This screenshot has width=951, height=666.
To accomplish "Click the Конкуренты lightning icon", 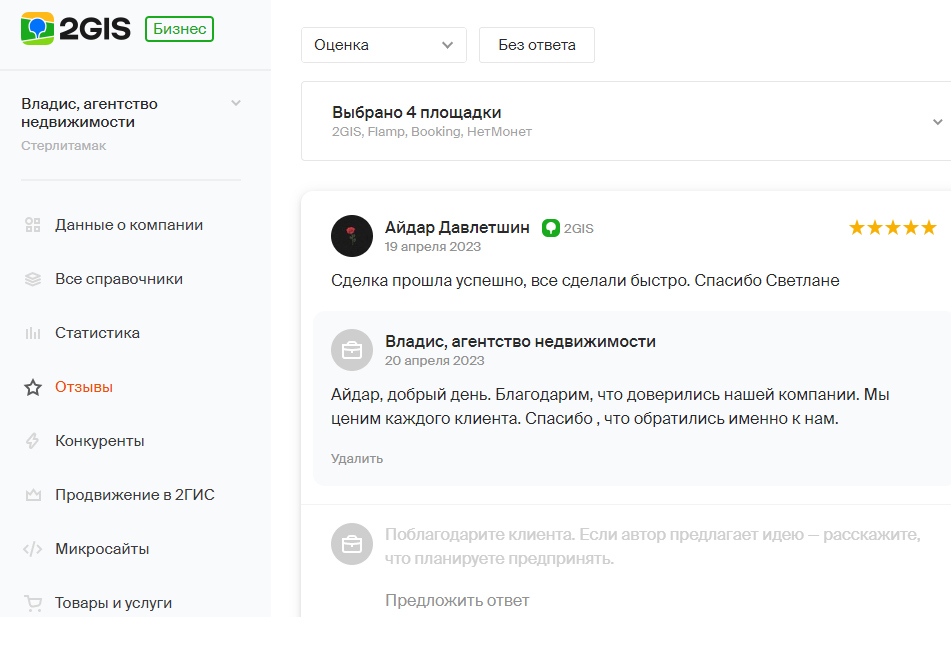I will (x=33, y=441).
